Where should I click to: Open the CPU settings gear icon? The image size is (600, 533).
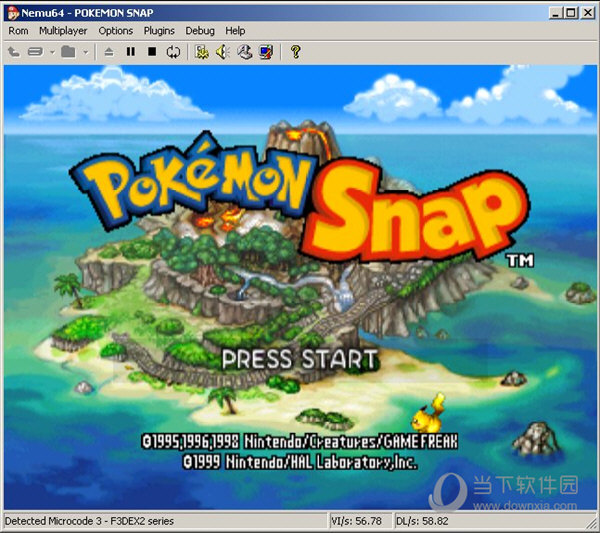(x=202, y=52)
